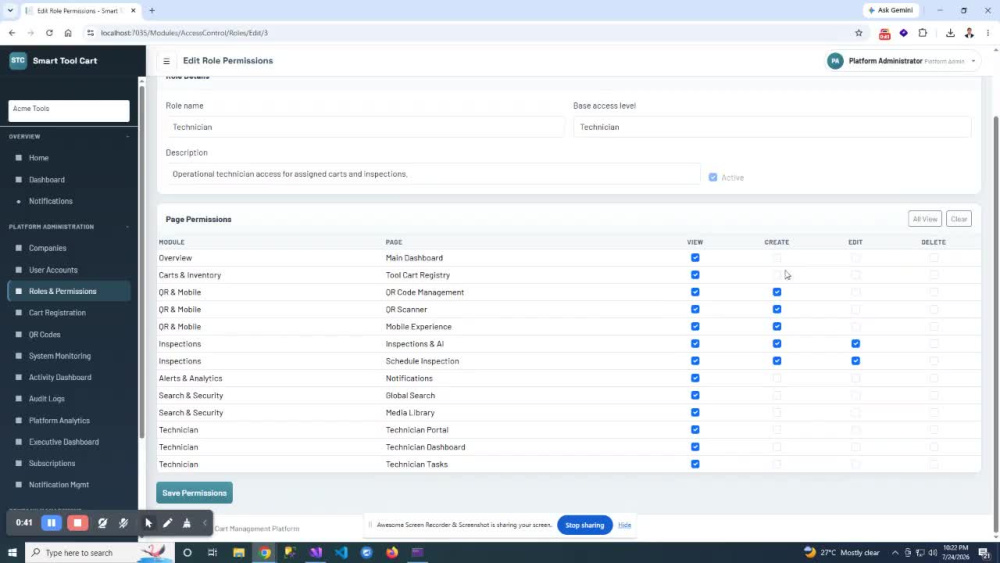Click the PA user avatar icon

[835, 61]
